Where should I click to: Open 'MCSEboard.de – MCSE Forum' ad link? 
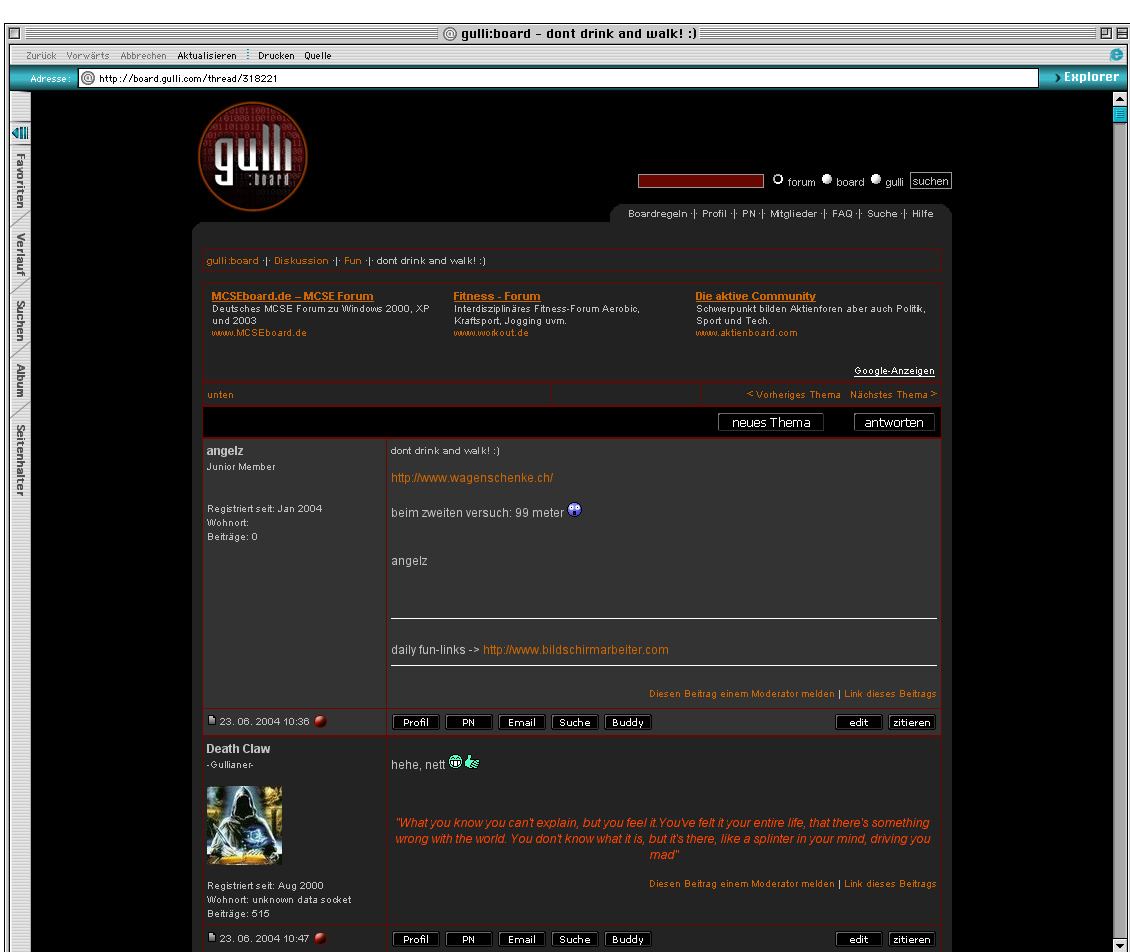[x=293, y=295]
